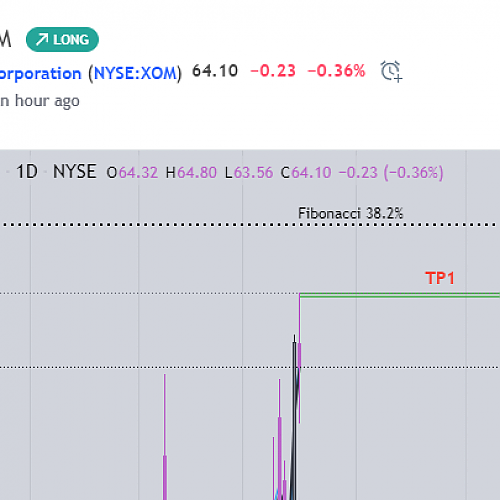The width and height of the screenshot is (500, 500).
Task: Click the NYSE exchange label on chart
Action: (75, 172)
